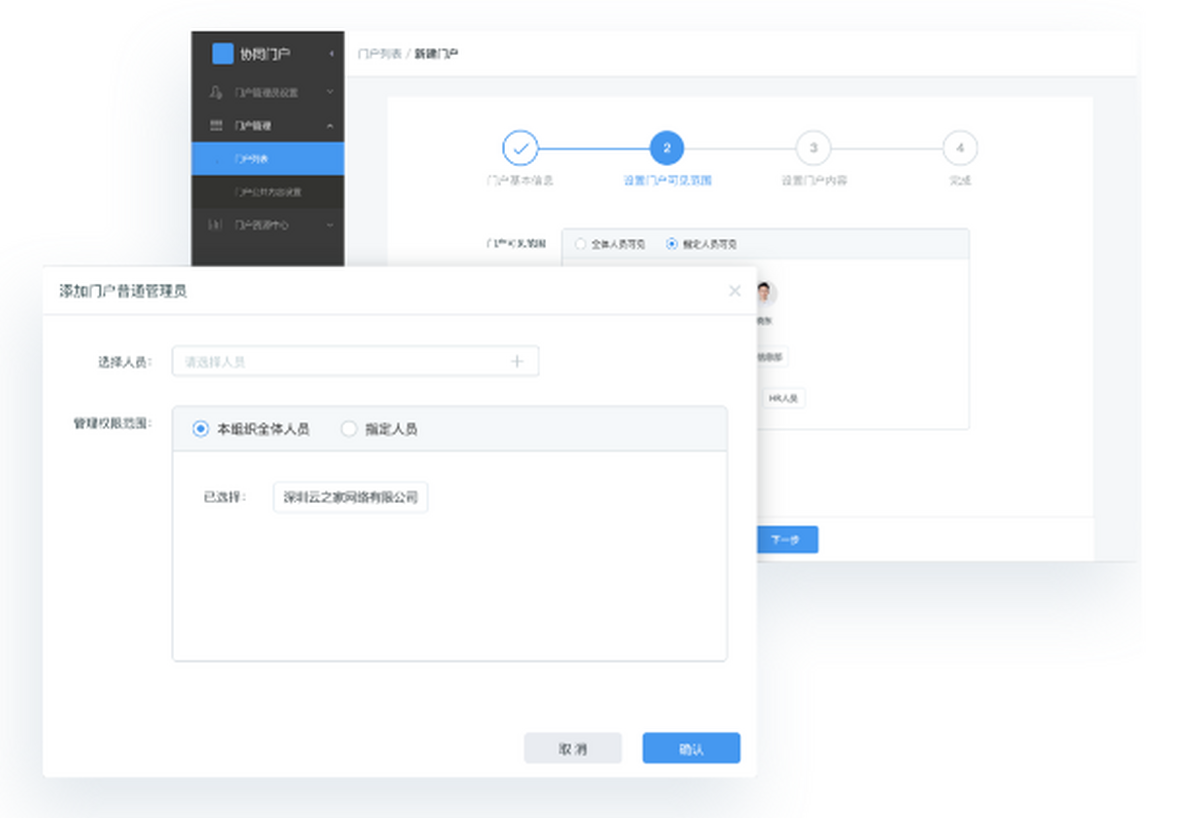Click the user avatar thumbnail
Screen dimensions: 1200x818
pos(766,294)
